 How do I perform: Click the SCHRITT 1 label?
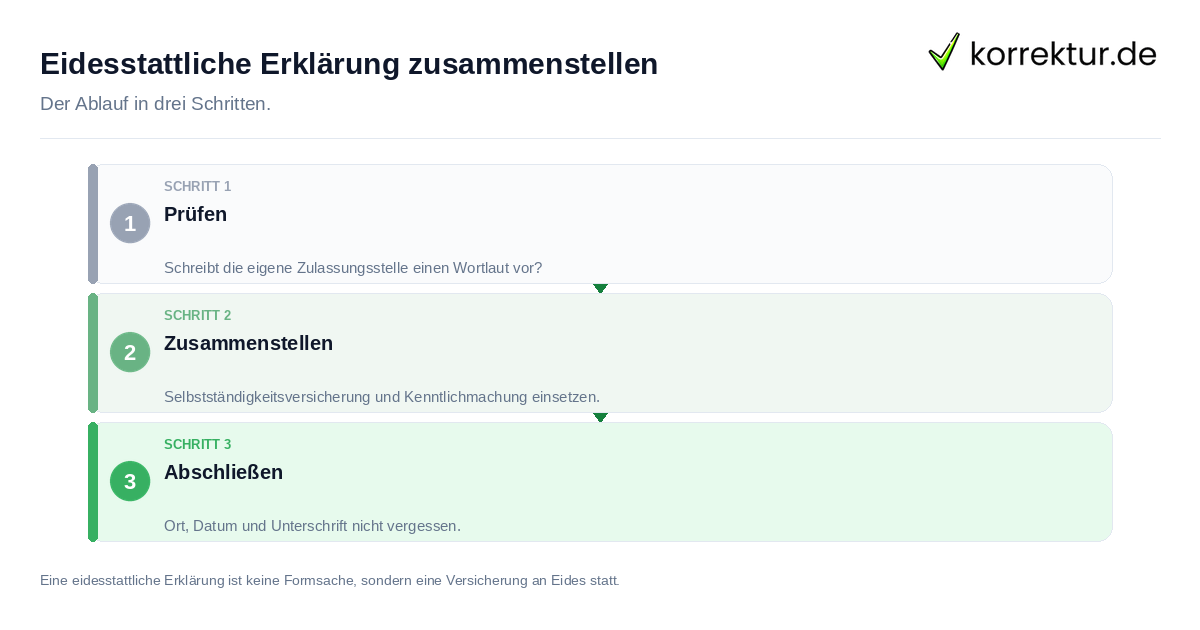click(x=198, y=187)
